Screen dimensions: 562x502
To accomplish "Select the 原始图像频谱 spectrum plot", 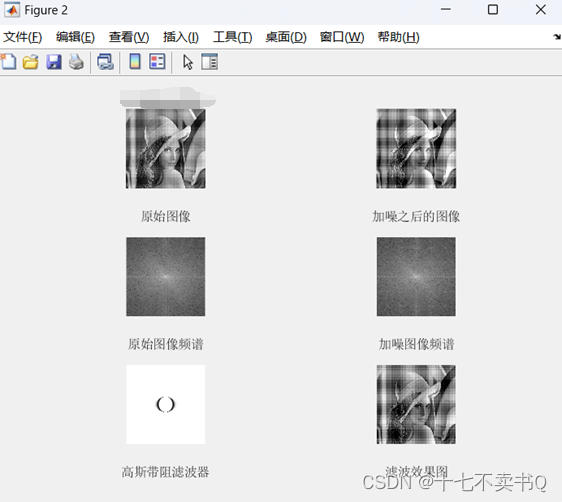I will (x=166, y=276).
